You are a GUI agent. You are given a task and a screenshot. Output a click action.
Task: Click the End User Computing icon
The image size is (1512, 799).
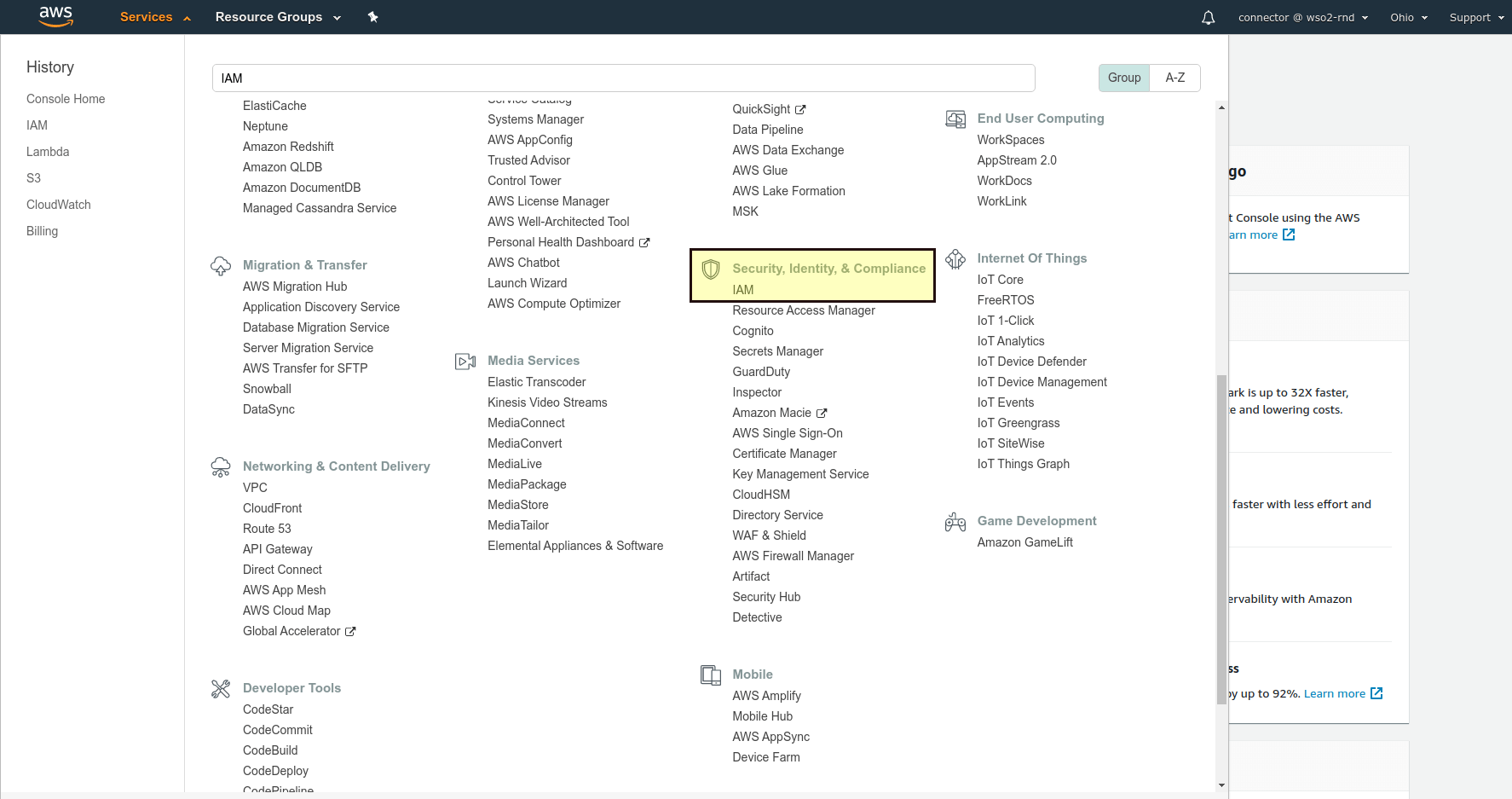[x=955, y=119]
